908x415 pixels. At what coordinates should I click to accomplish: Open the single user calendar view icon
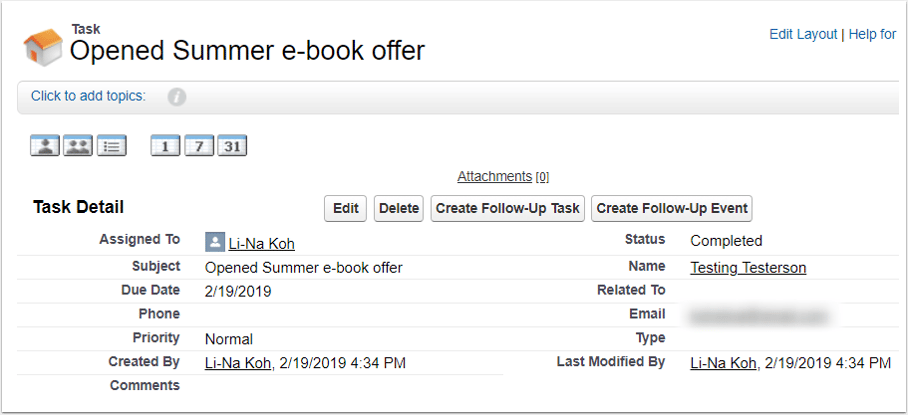[x=45, y=145]
